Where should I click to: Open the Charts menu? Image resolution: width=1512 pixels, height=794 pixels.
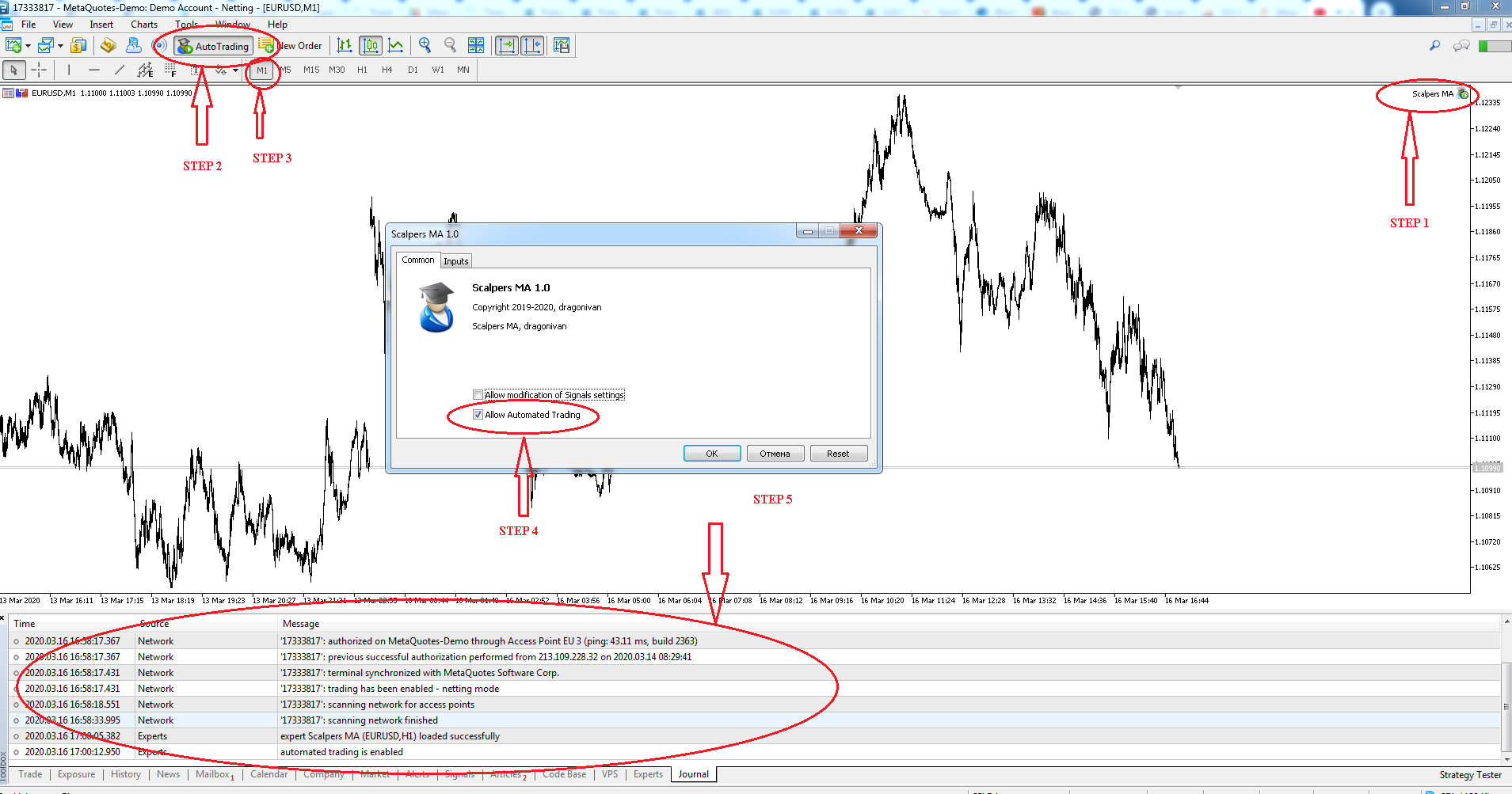coord(144,25)
